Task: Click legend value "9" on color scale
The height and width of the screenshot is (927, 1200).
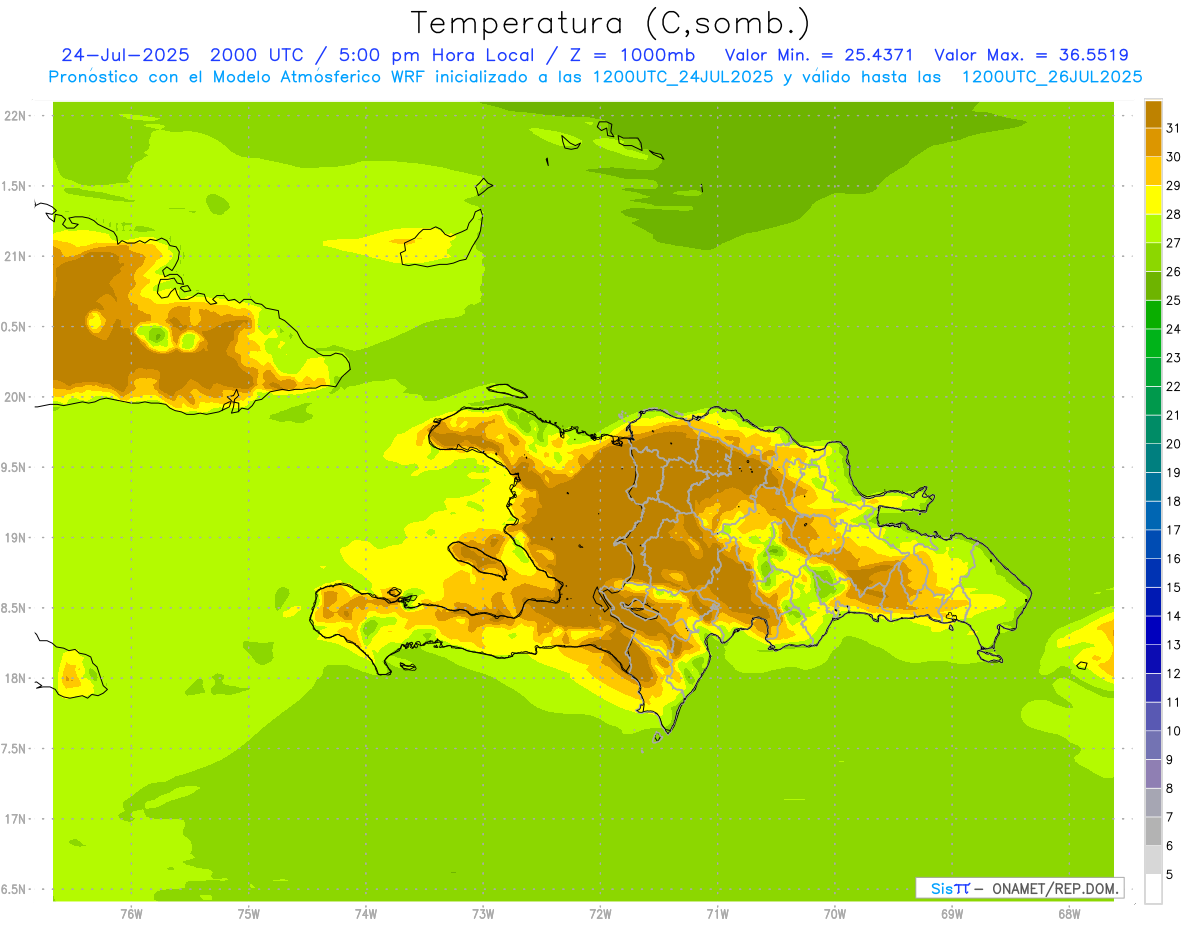Action: click(x=1170, y=760)
